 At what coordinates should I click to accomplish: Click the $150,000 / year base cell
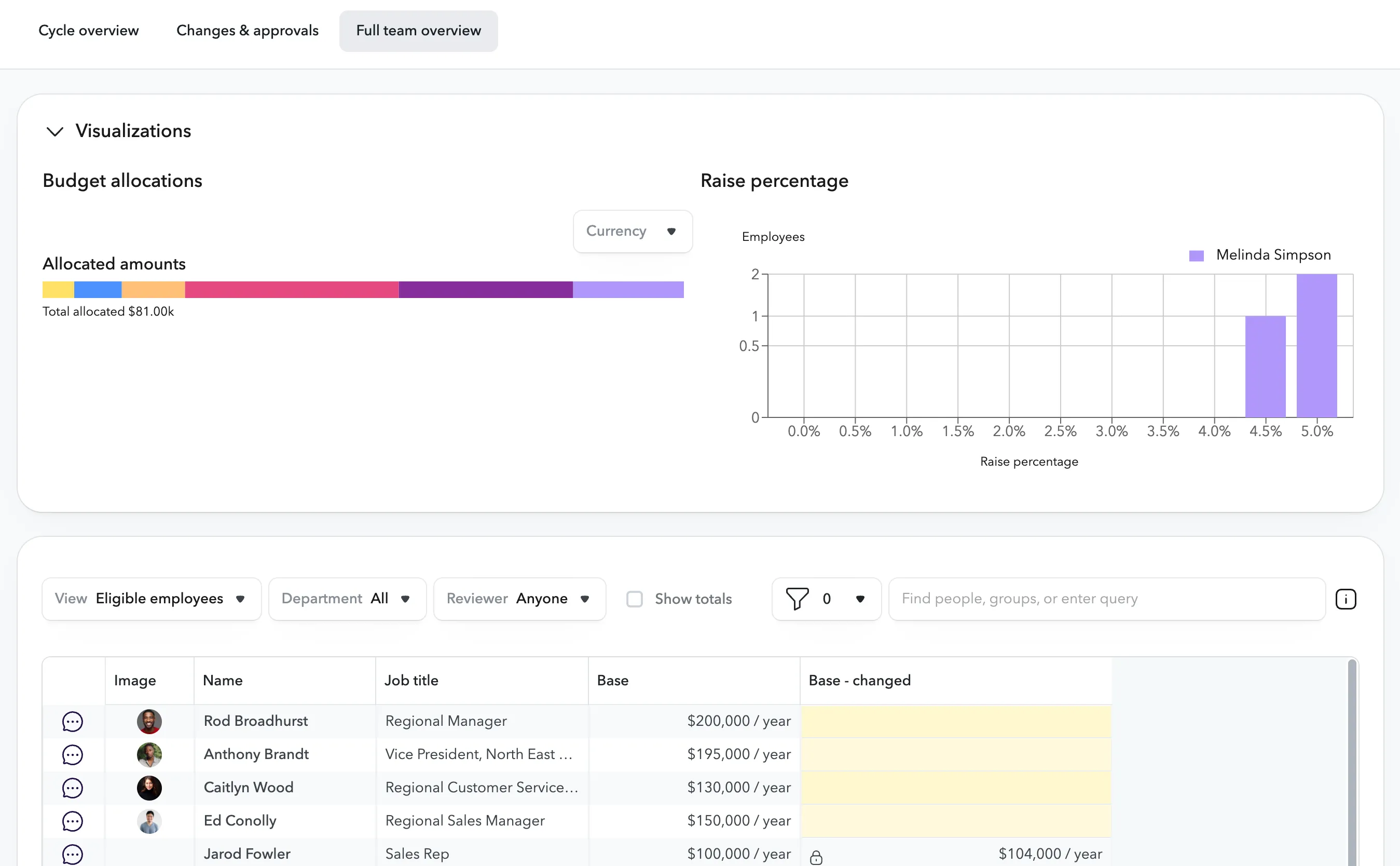click(694, 821)
